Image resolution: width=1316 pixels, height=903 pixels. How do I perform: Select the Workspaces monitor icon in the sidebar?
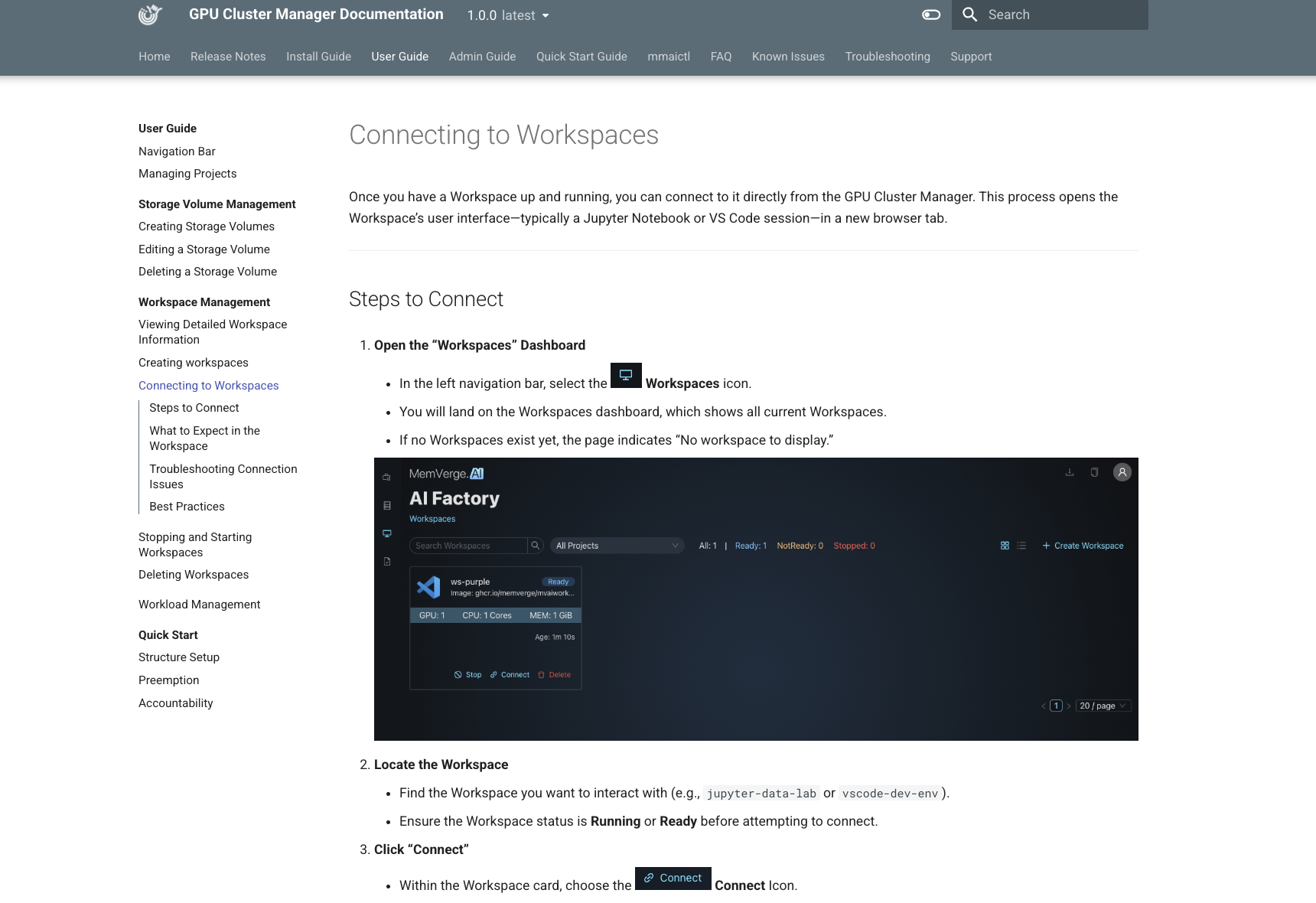point(386,534)
